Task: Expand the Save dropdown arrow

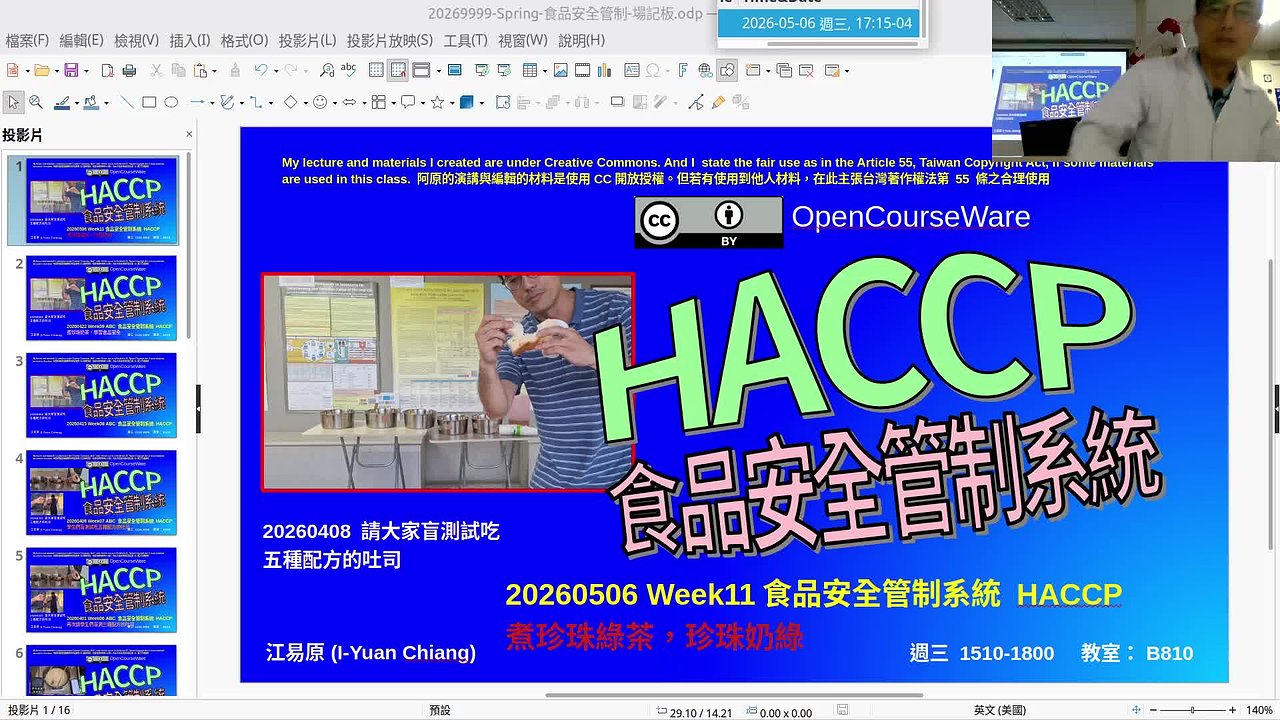Action: (86, 71)
